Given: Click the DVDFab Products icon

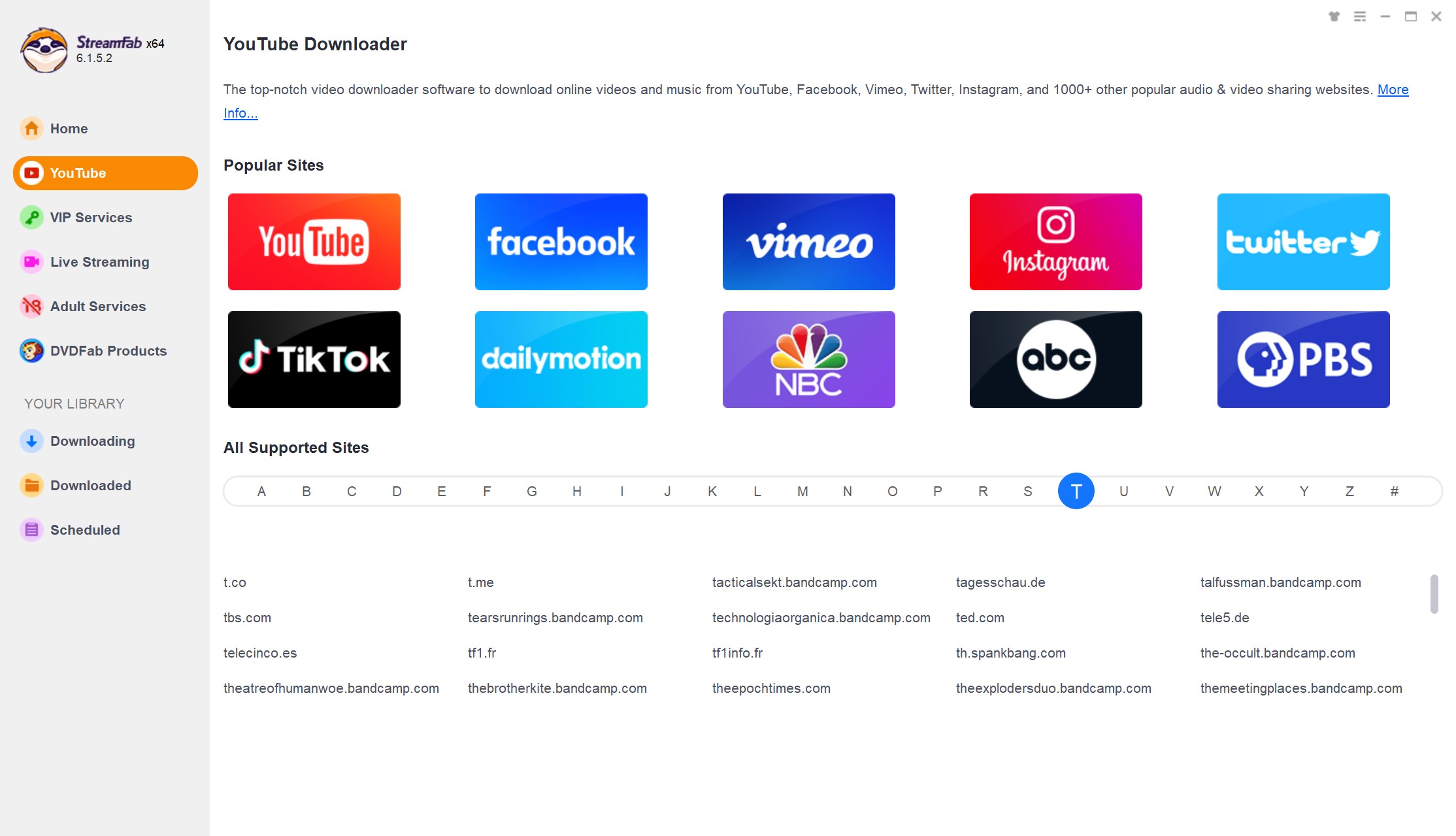Looking at the screenshot, I should pos(31,350).
